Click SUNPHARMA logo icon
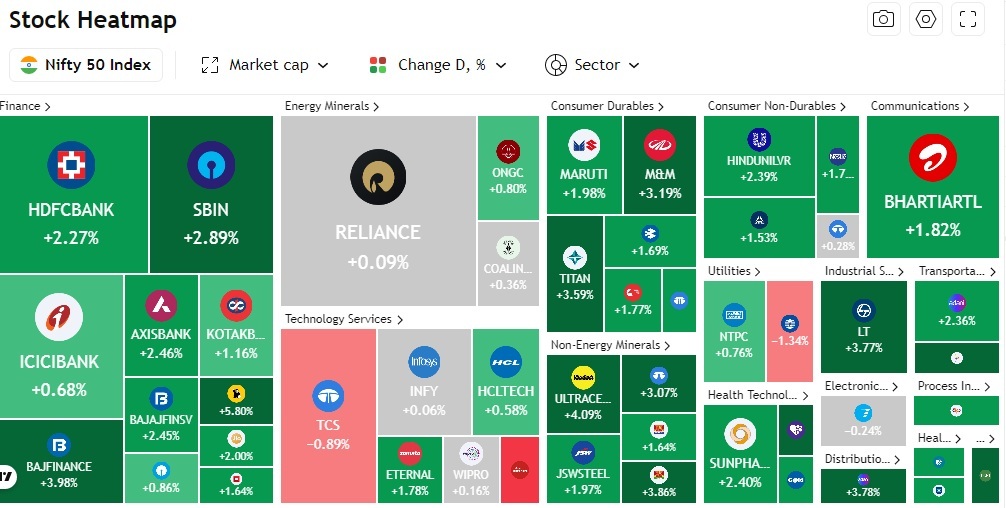The image size is (1006, 508). pyautogui.click(x=740, y=434)
